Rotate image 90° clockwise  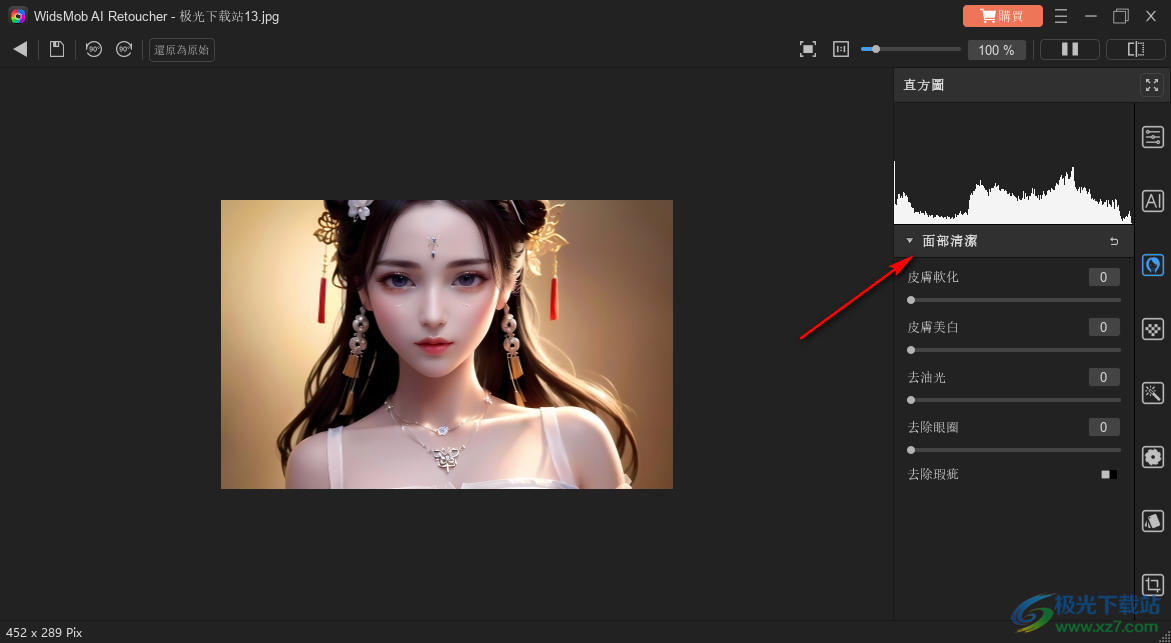(x=124, y=49)
